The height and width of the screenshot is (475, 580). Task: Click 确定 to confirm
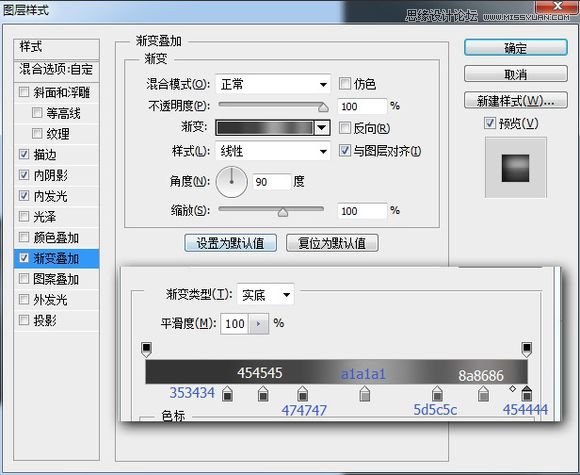pos(516,48)
